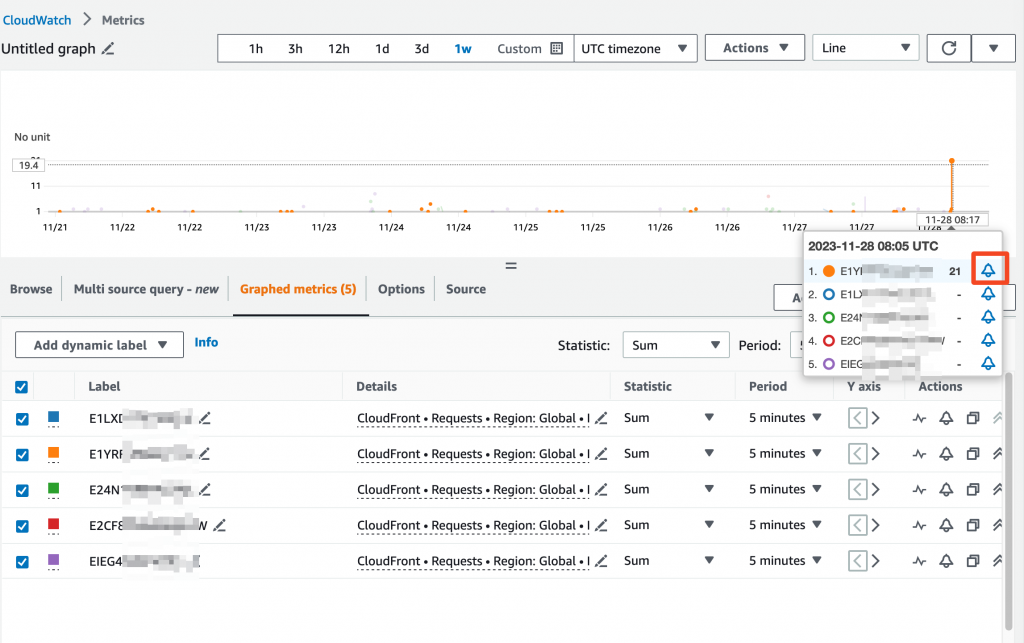
Task: Uncheck the E1YRF metric checkbox
Action: coord(22,454)
